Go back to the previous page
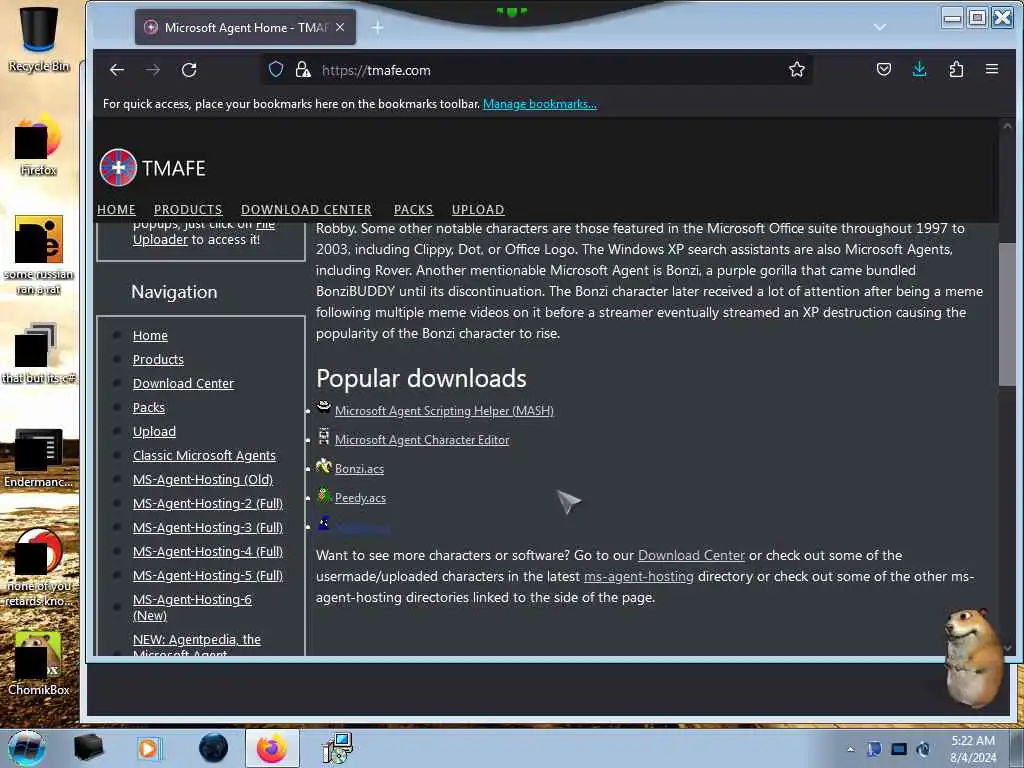This screenshot has width=1024, height=768. click(x=117, y=70)
